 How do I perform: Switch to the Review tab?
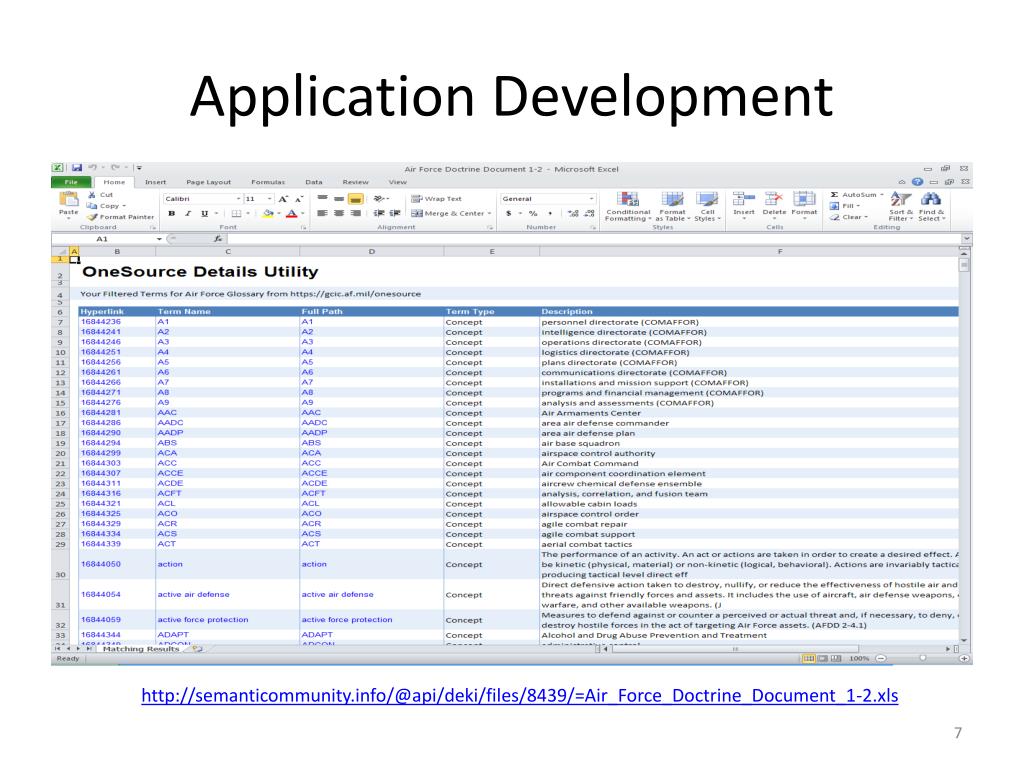[x=355, y=182]
